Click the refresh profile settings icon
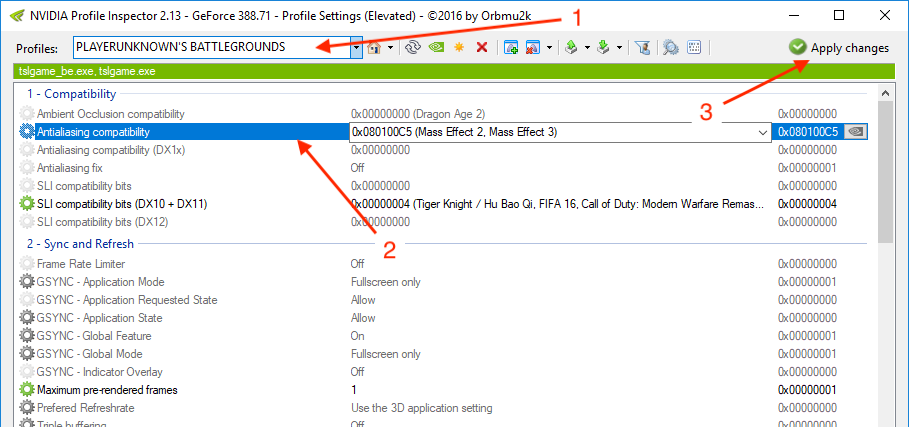The width and height of the screenshot is (909, 427). [x=412, y=48]
